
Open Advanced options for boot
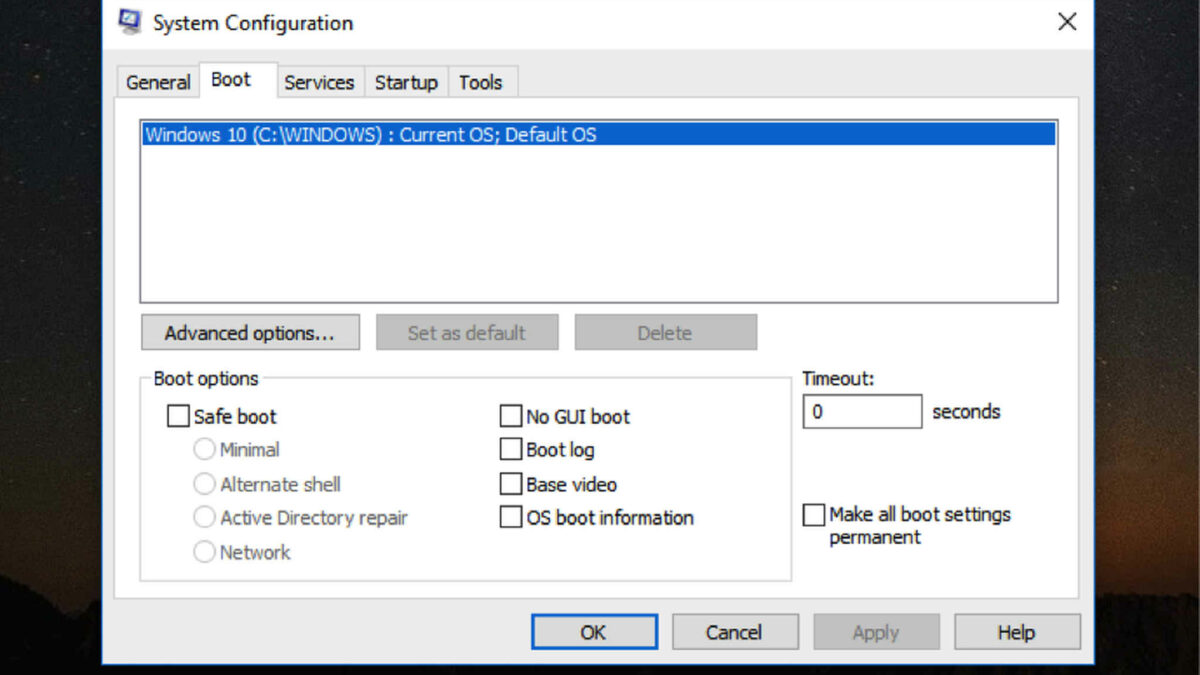coord(250,333)
